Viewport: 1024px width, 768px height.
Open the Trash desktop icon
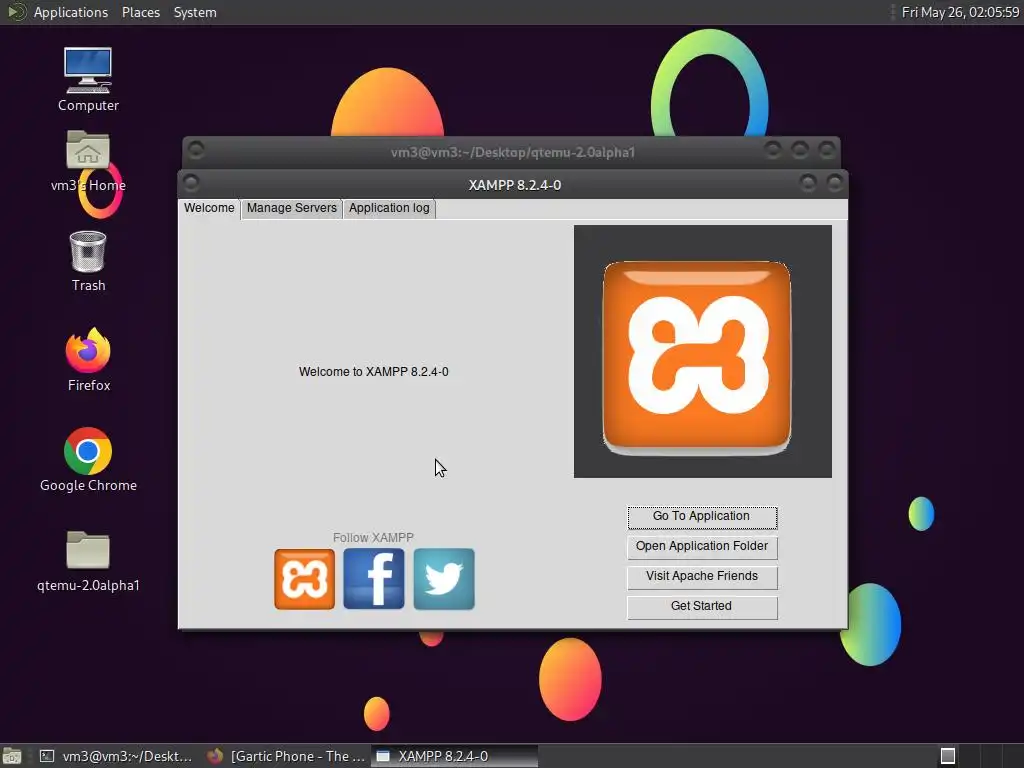(x=88, y=261)
